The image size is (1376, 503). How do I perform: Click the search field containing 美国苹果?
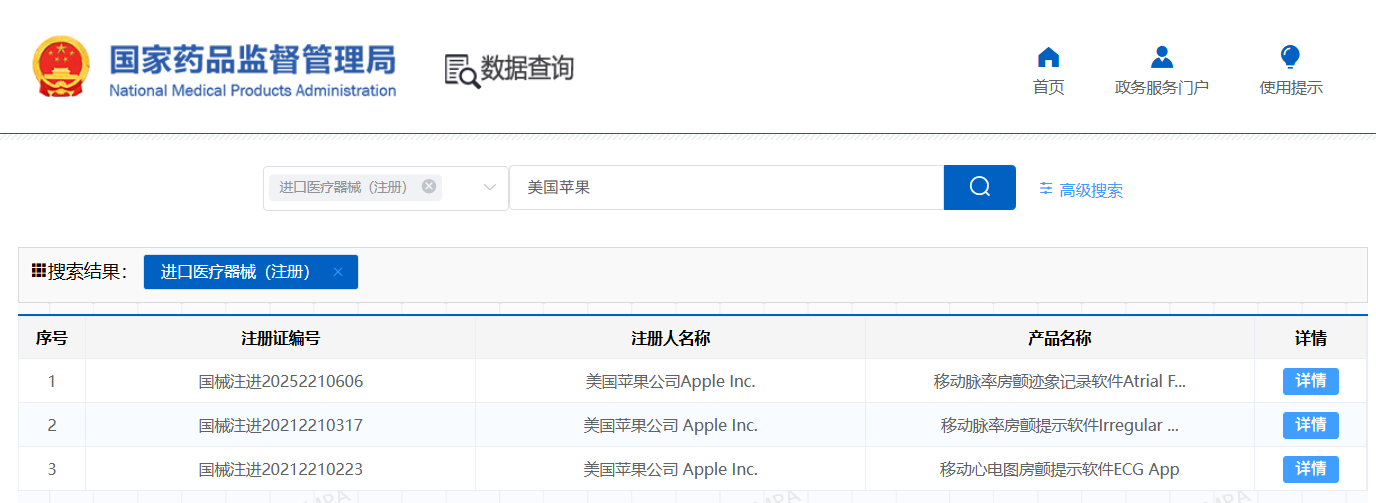(x=726, y=187)
